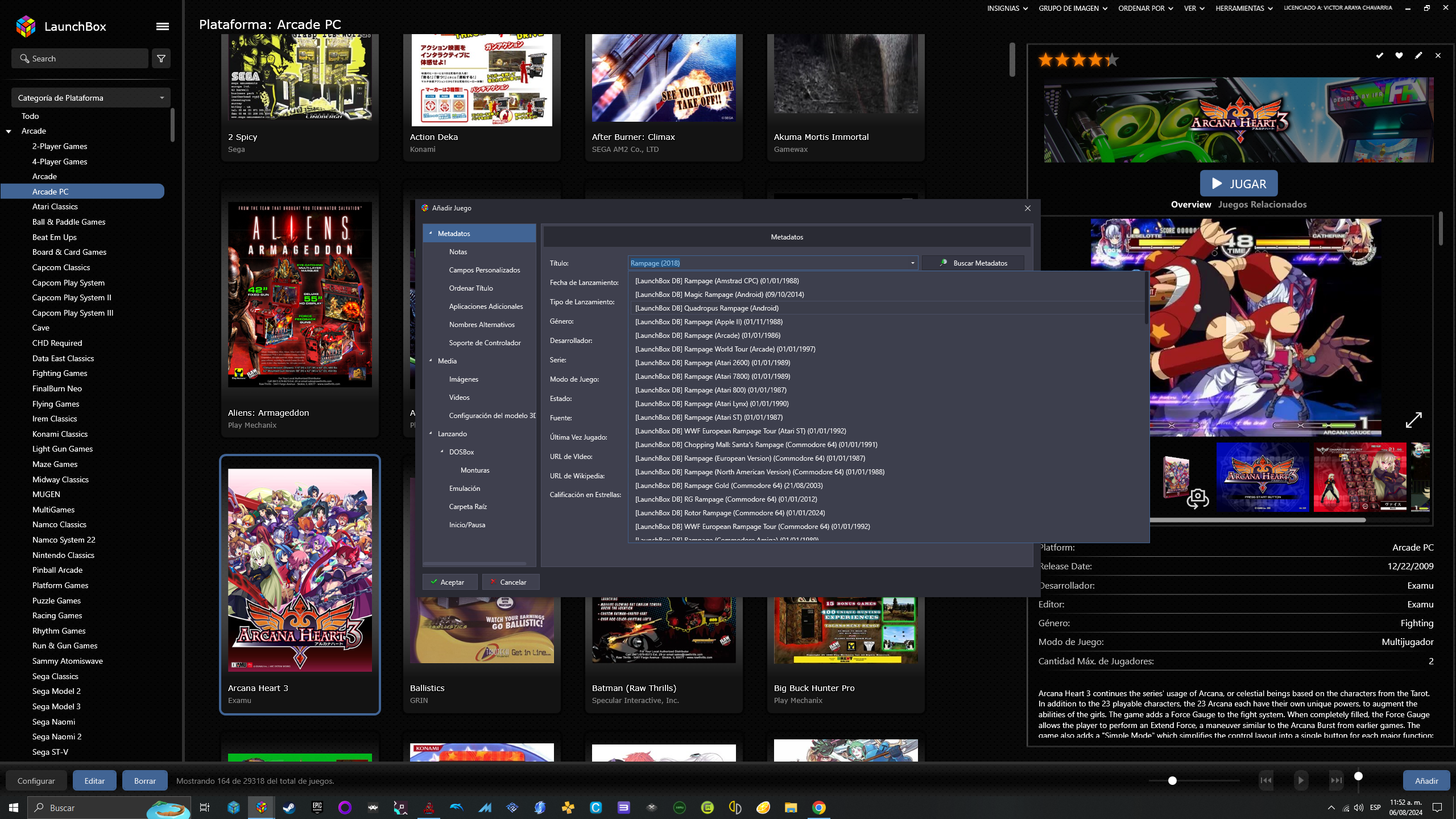Open Steam from Windows taskbar
Screen dimensions: 1456x819
tap(289, 808)
